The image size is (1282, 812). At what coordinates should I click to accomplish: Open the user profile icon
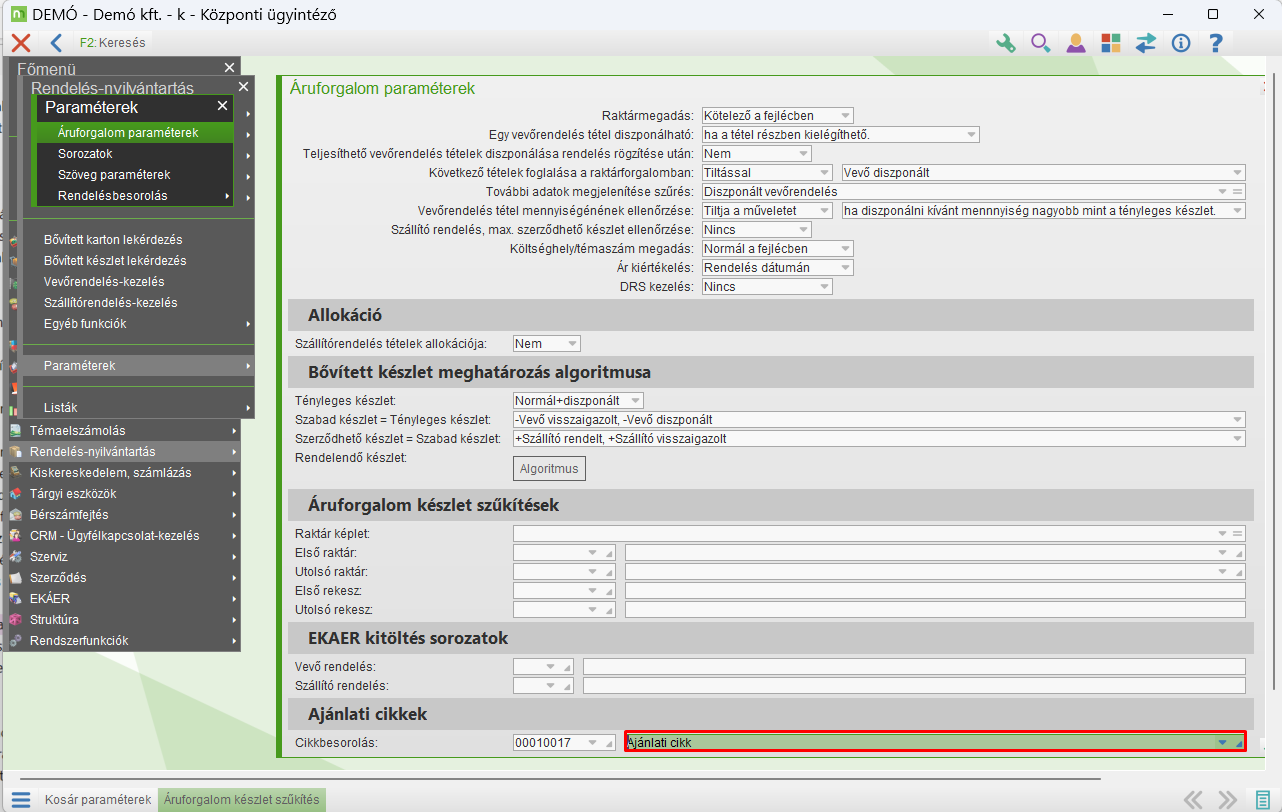[x=1076, y=43]
